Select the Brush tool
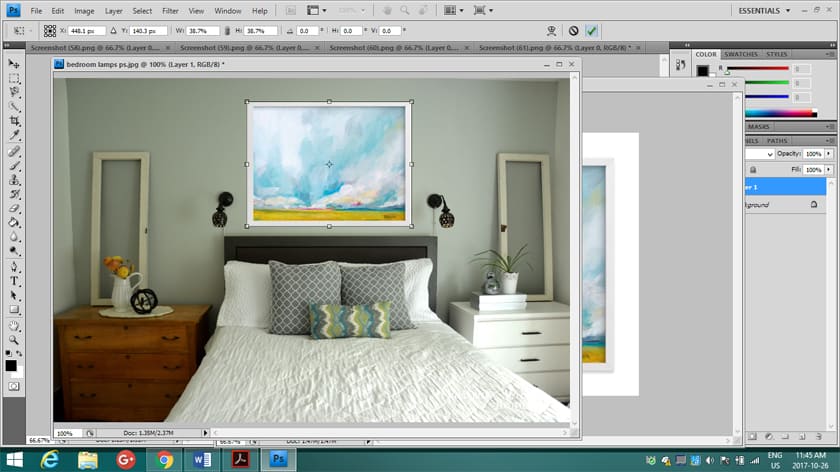This screenshot has width=840, height=472. (x=14, y=166)
